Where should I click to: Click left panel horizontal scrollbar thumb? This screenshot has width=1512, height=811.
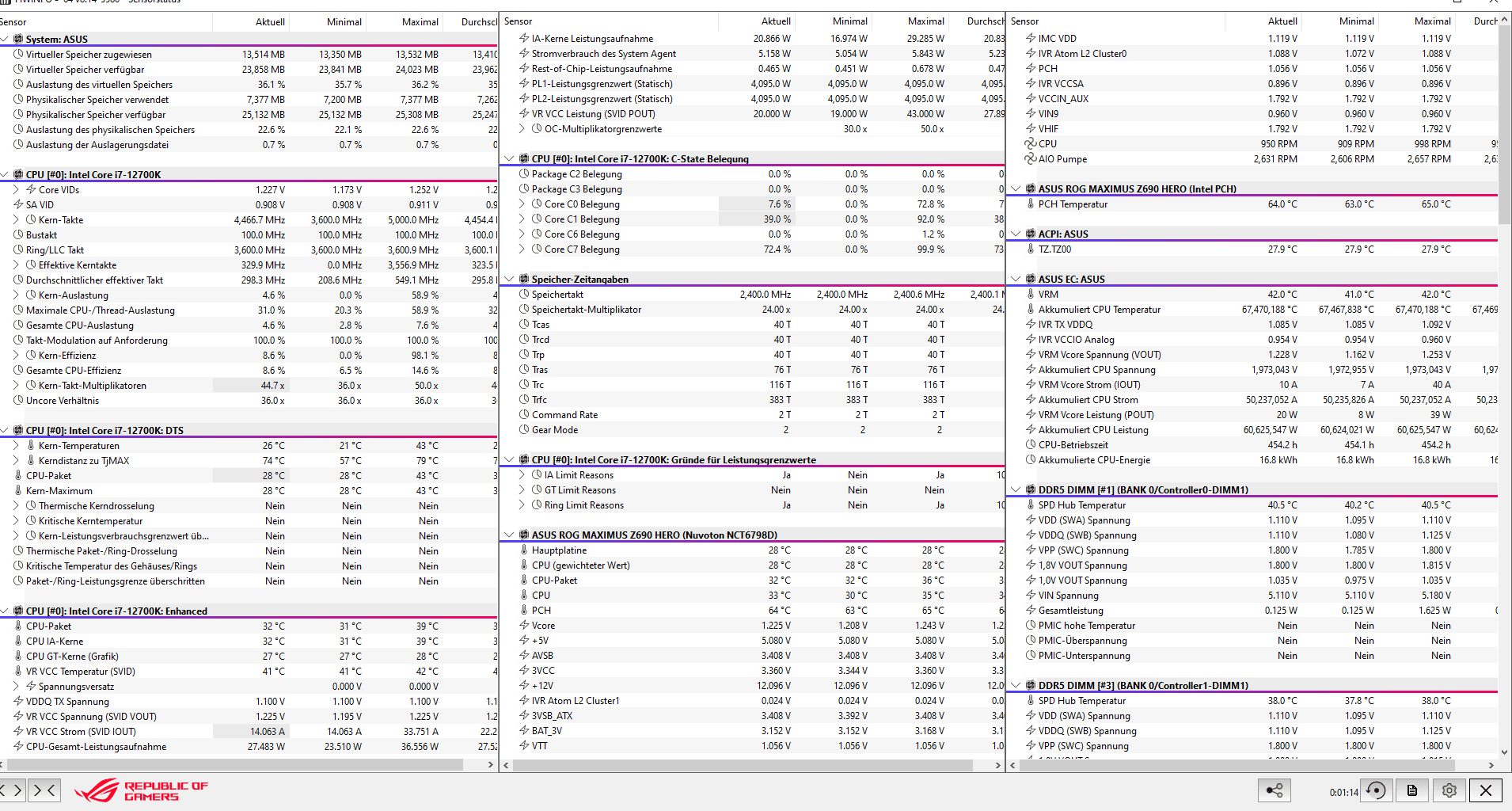coord(235,765)
